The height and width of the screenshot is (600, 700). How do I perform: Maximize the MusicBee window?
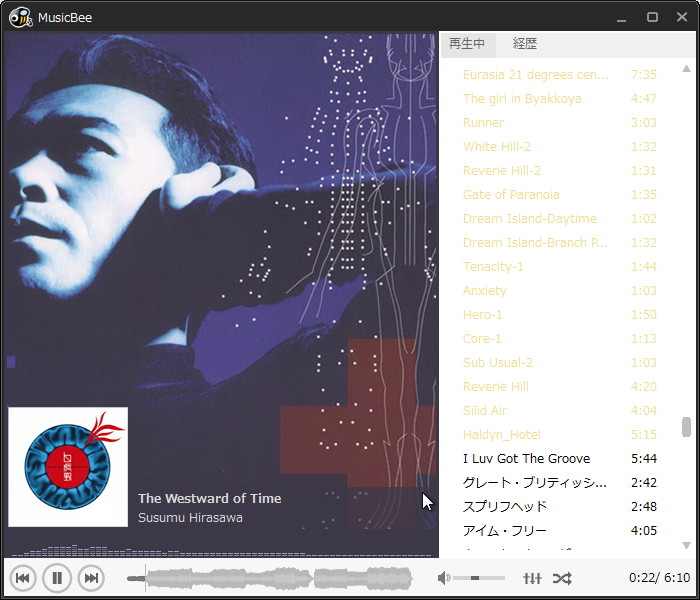[652, 17]
